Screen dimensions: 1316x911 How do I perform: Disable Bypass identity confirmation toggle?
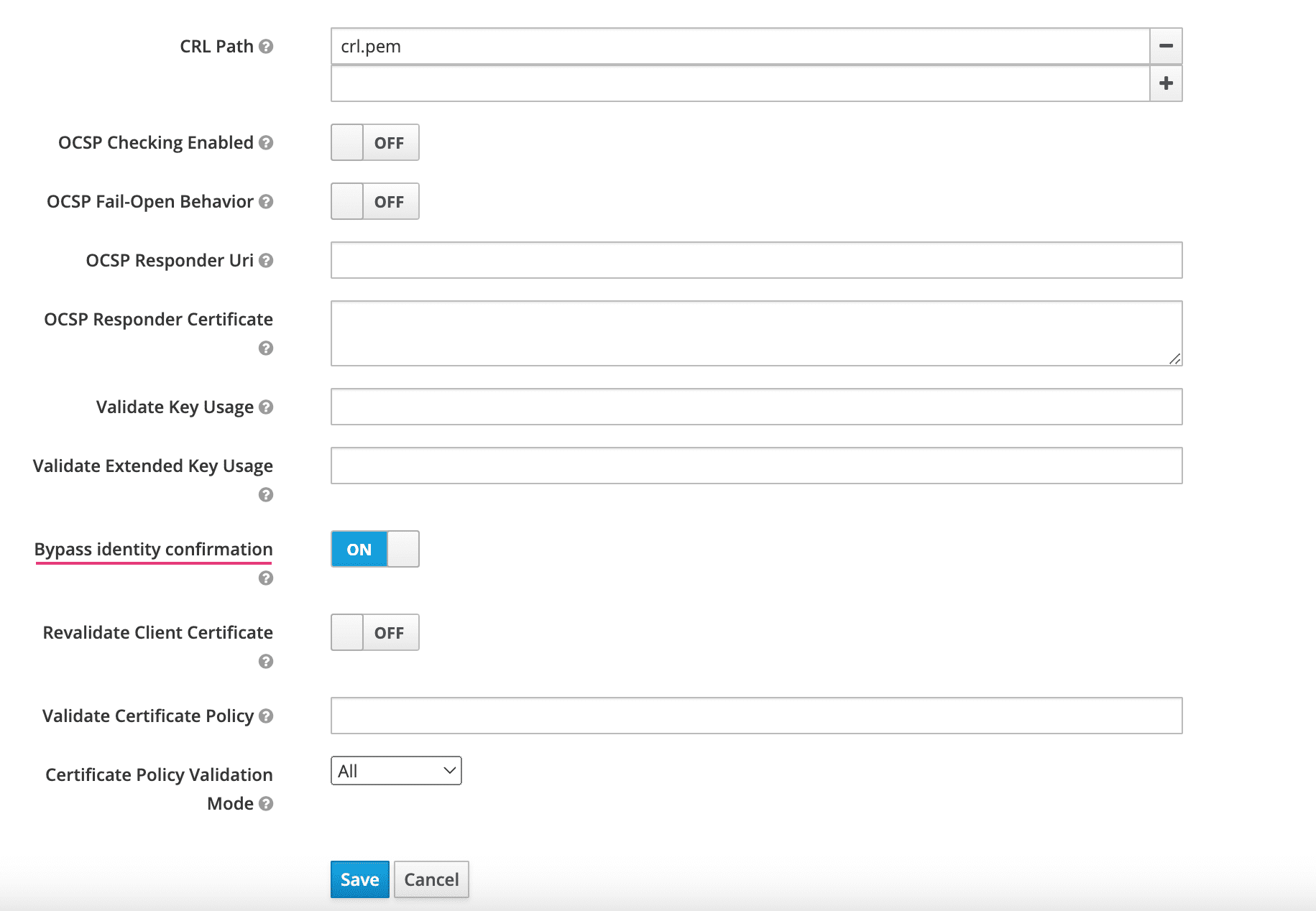pyautogui.click(x=374, y=550)
